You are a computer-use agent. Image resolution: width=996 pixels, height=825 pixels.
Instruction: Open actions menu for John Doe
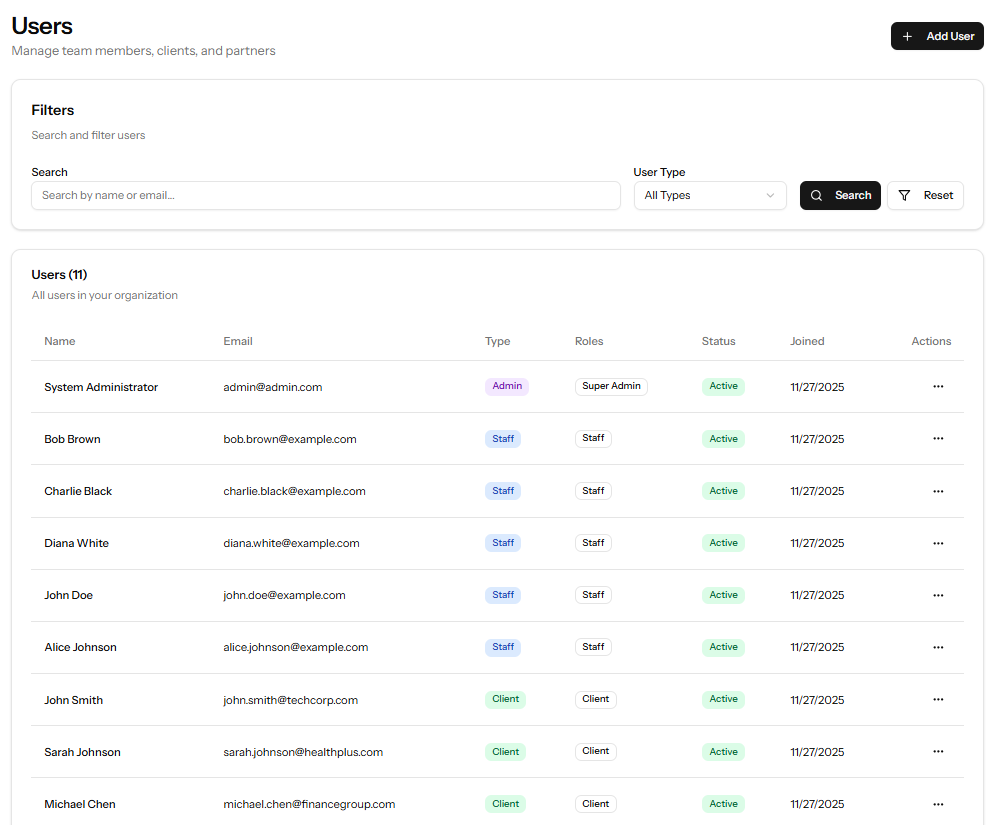(938, 595)
